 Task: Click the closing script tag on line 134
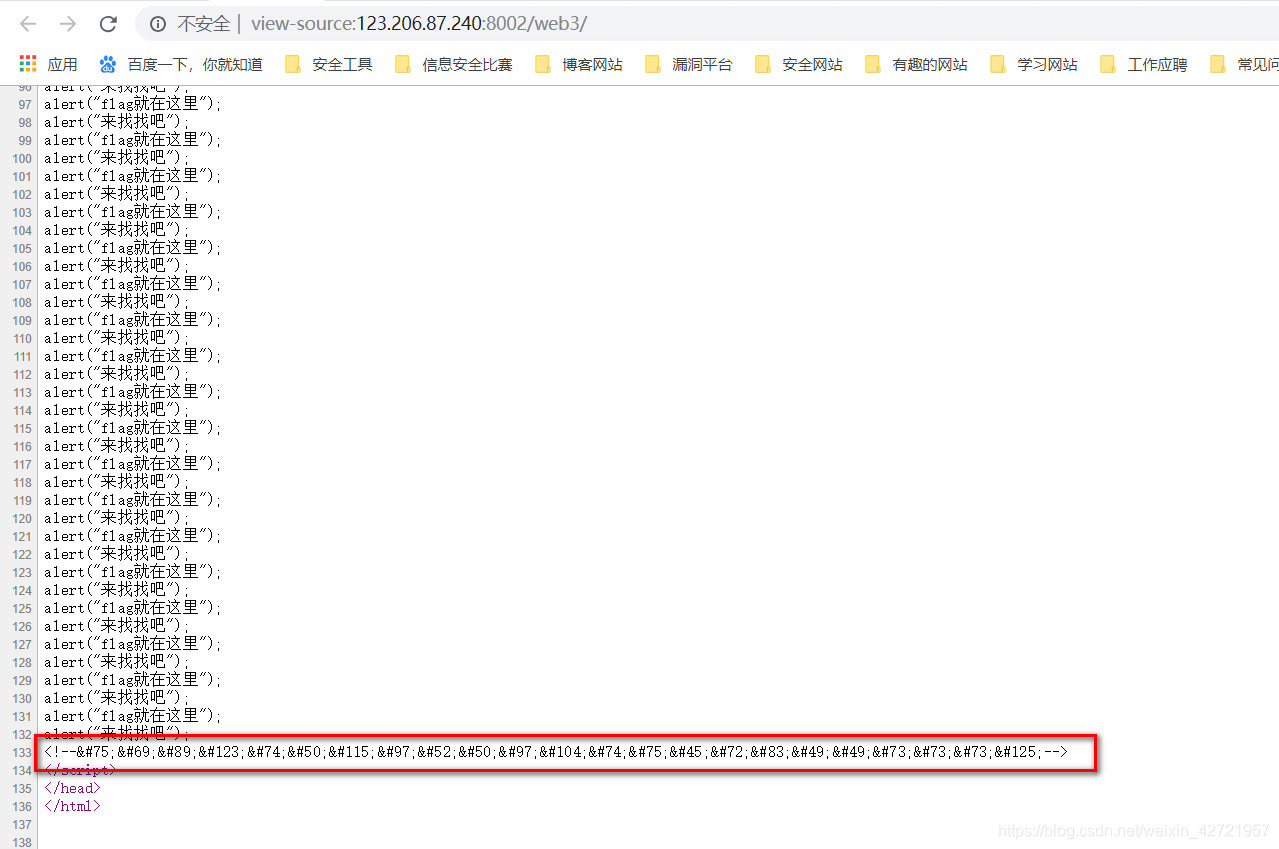click(x=80, y=770)
